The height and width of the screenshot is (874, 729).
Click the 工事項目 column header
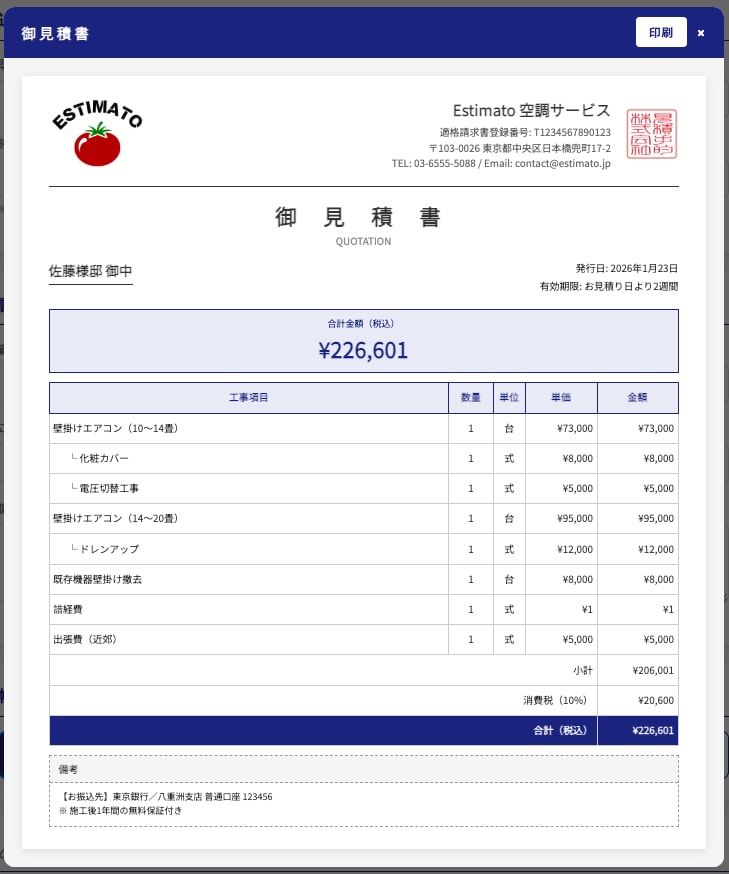249,397
